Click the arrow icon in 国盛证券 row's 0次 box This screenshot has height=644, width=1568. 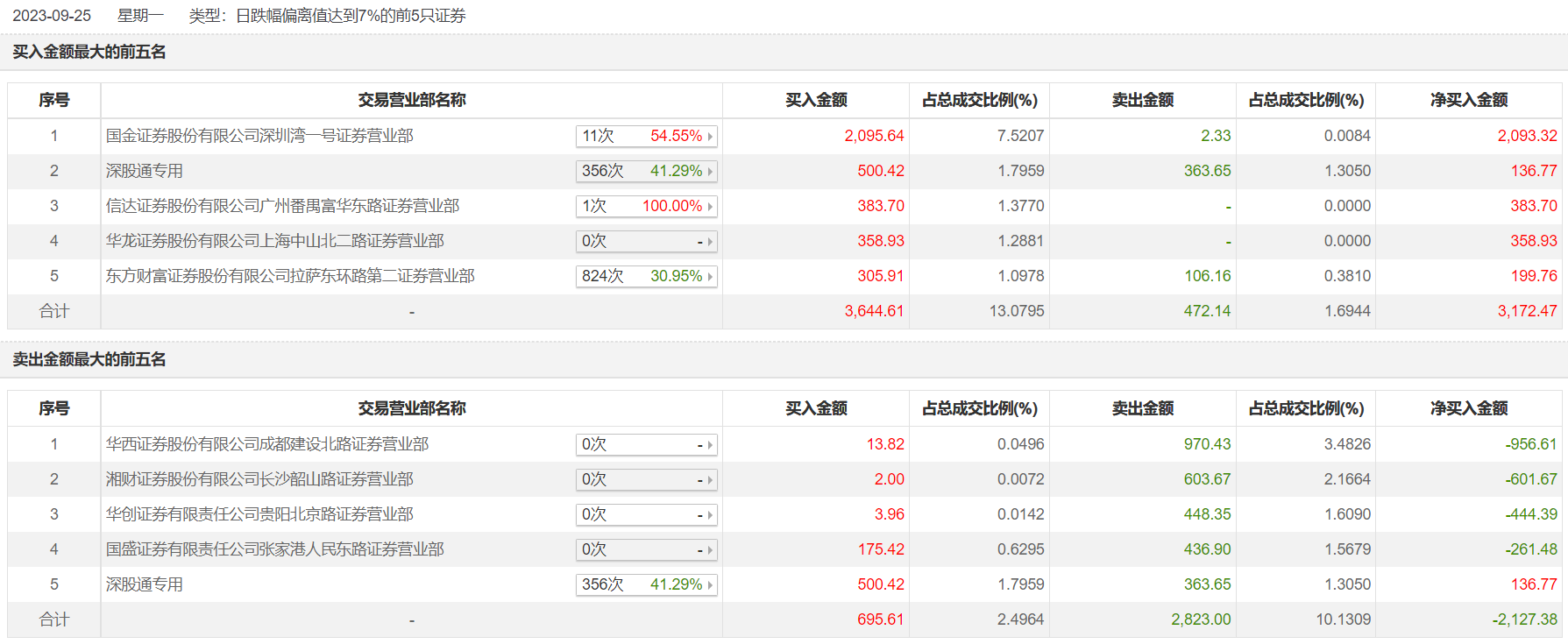click(710, 550)
